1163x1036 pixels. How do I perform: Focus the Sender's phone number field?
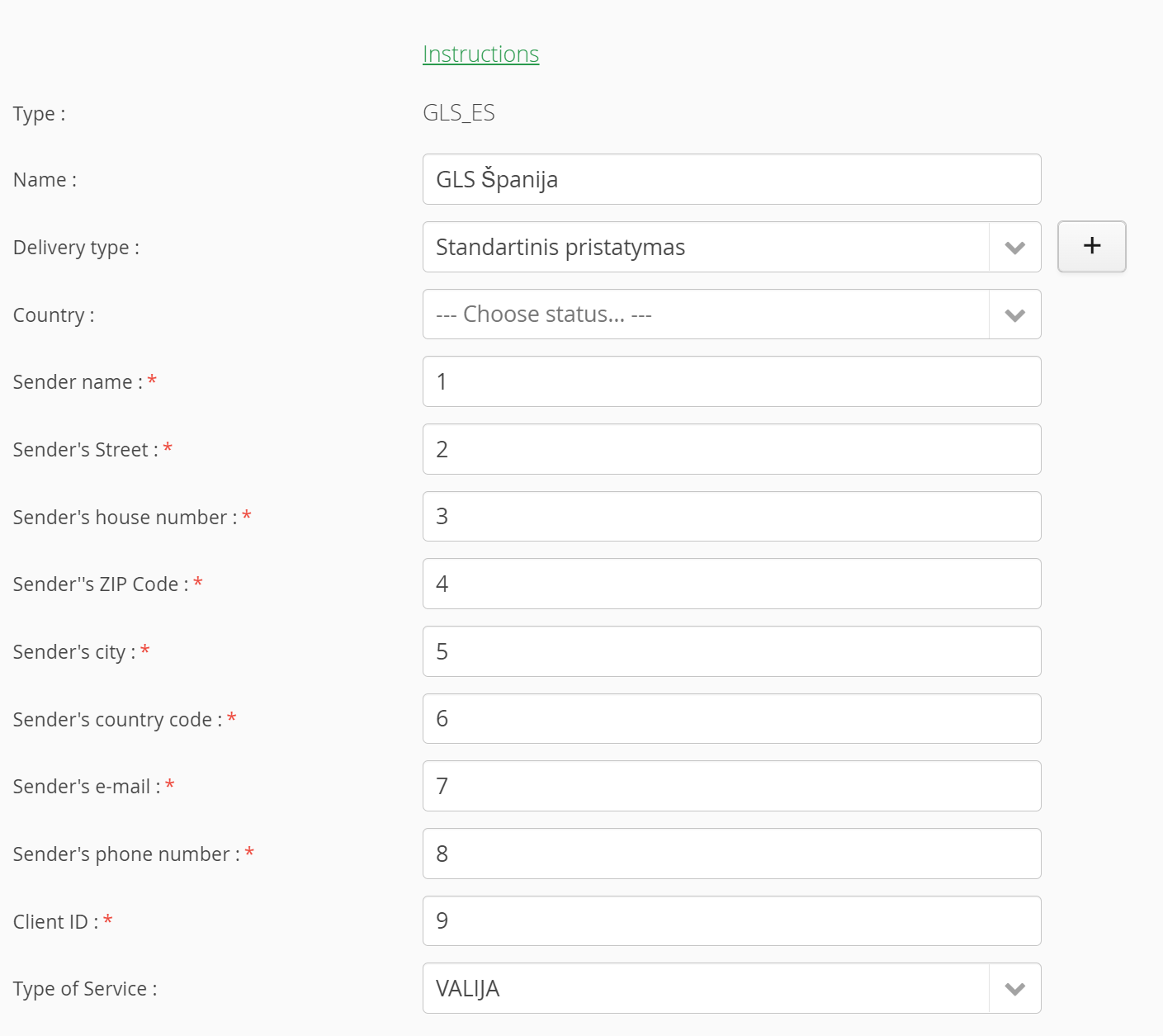(732, 854)
